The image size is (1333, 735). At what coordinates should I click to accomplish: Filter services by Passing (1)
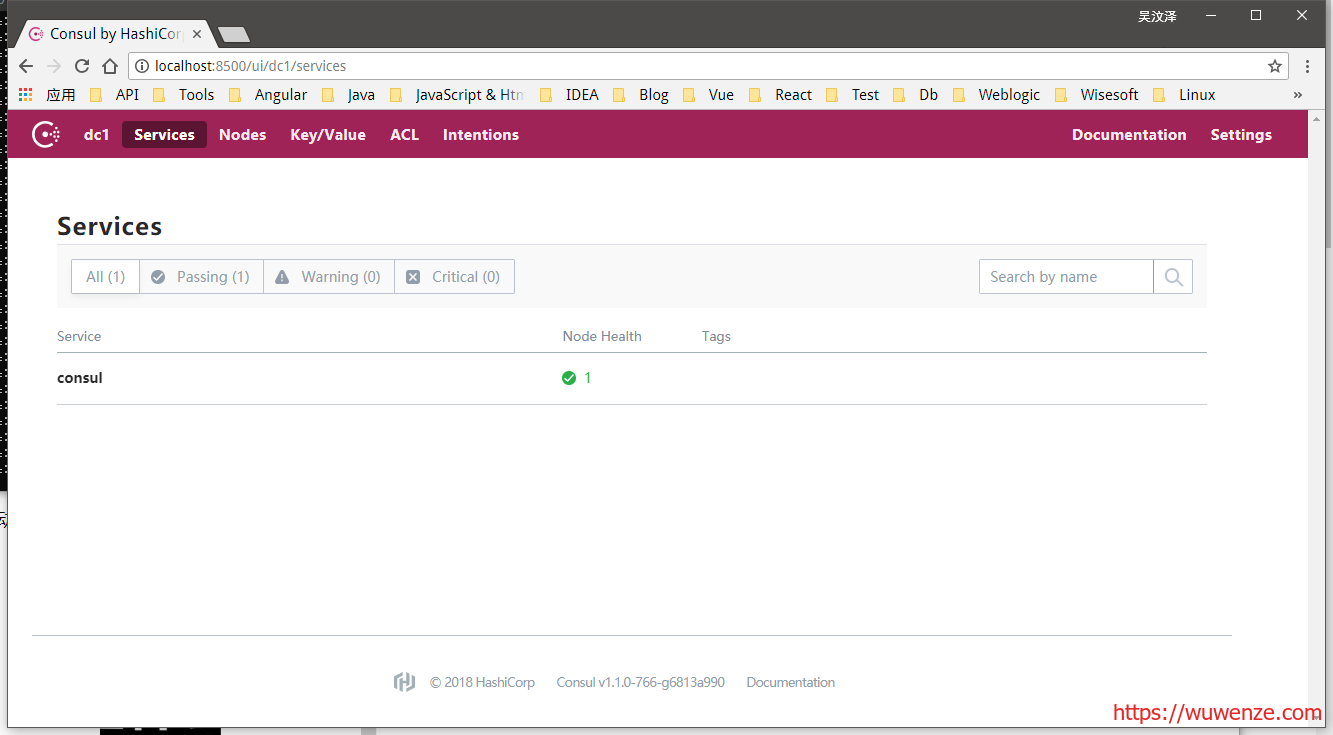(x=201, y=277)
